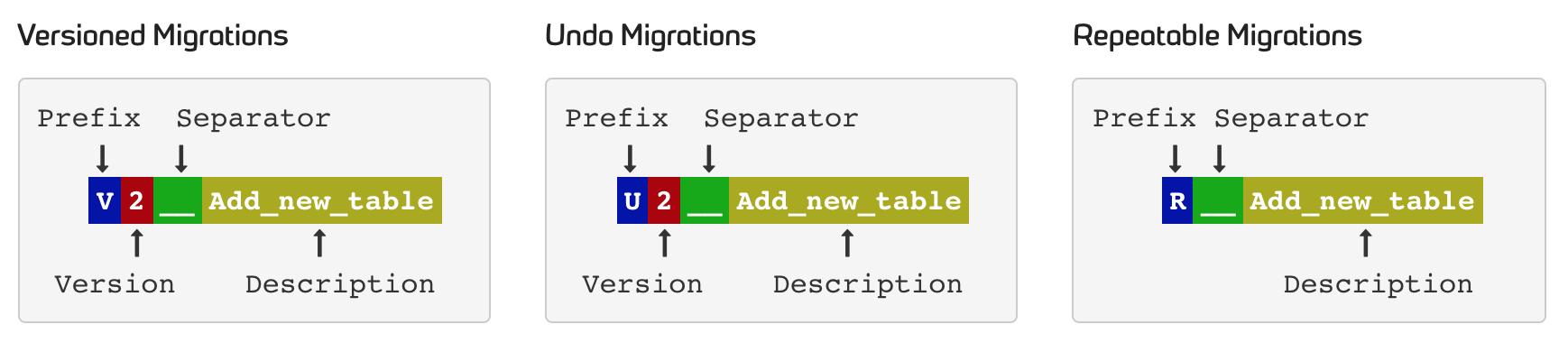1568x343 pixels.
Task: Click the down arrow under Prefix in Versioned panel
Action: [x=103, y=159]
